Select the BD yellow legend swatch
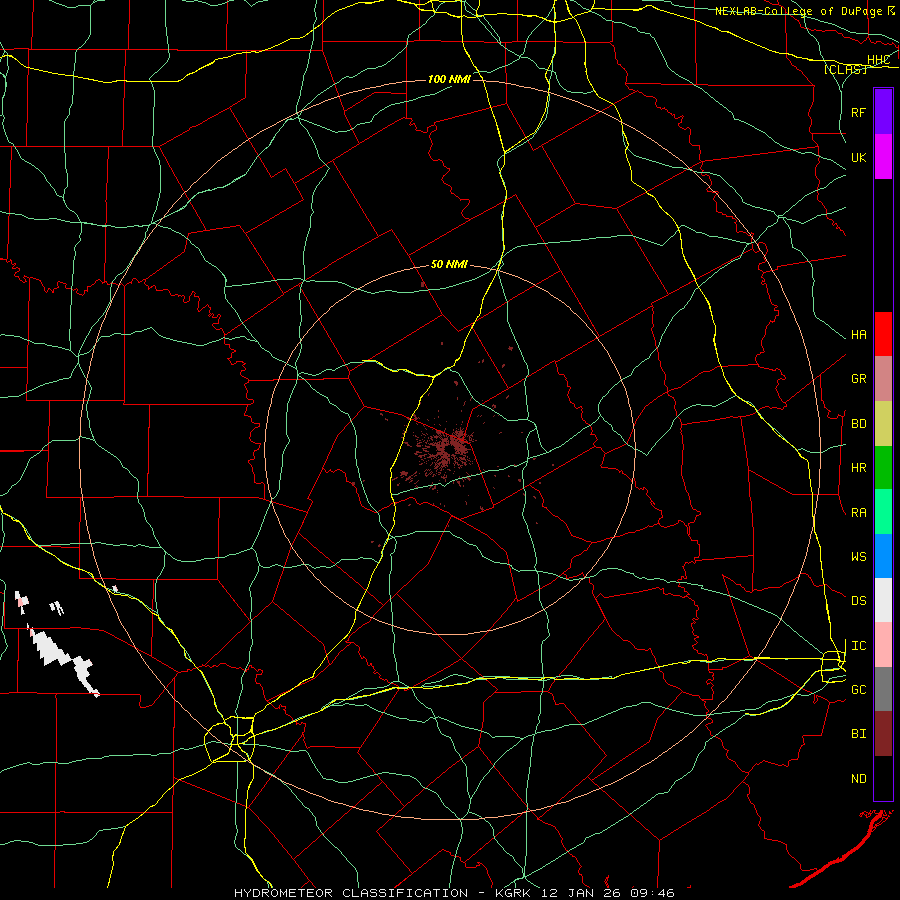This screenshot has width=900, height=900. pyautogui.click(x=883, y=424)
